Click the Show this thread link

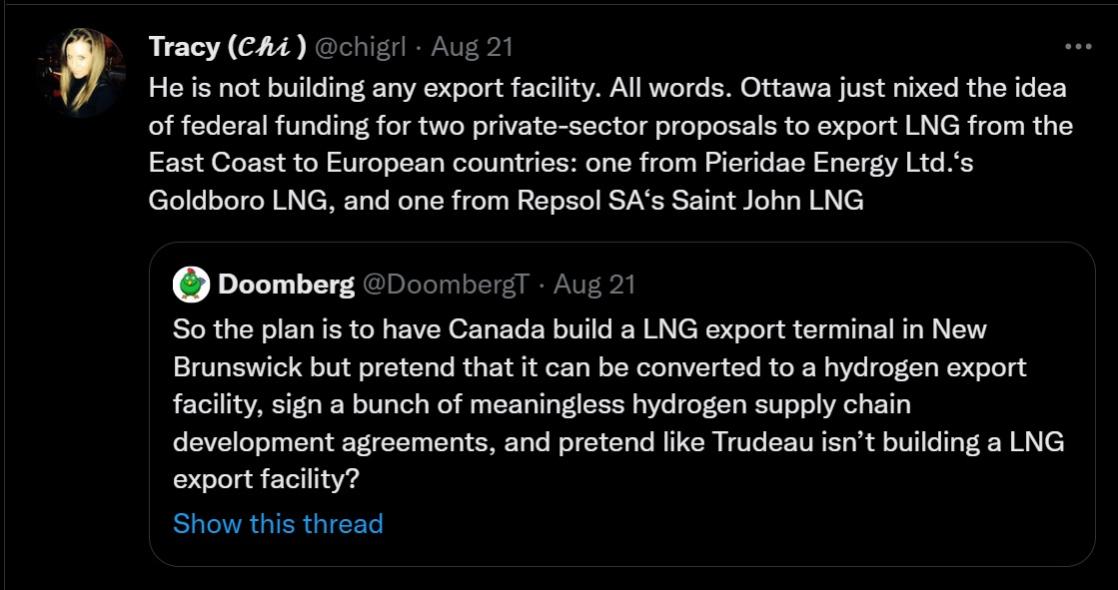click(278, 523)
